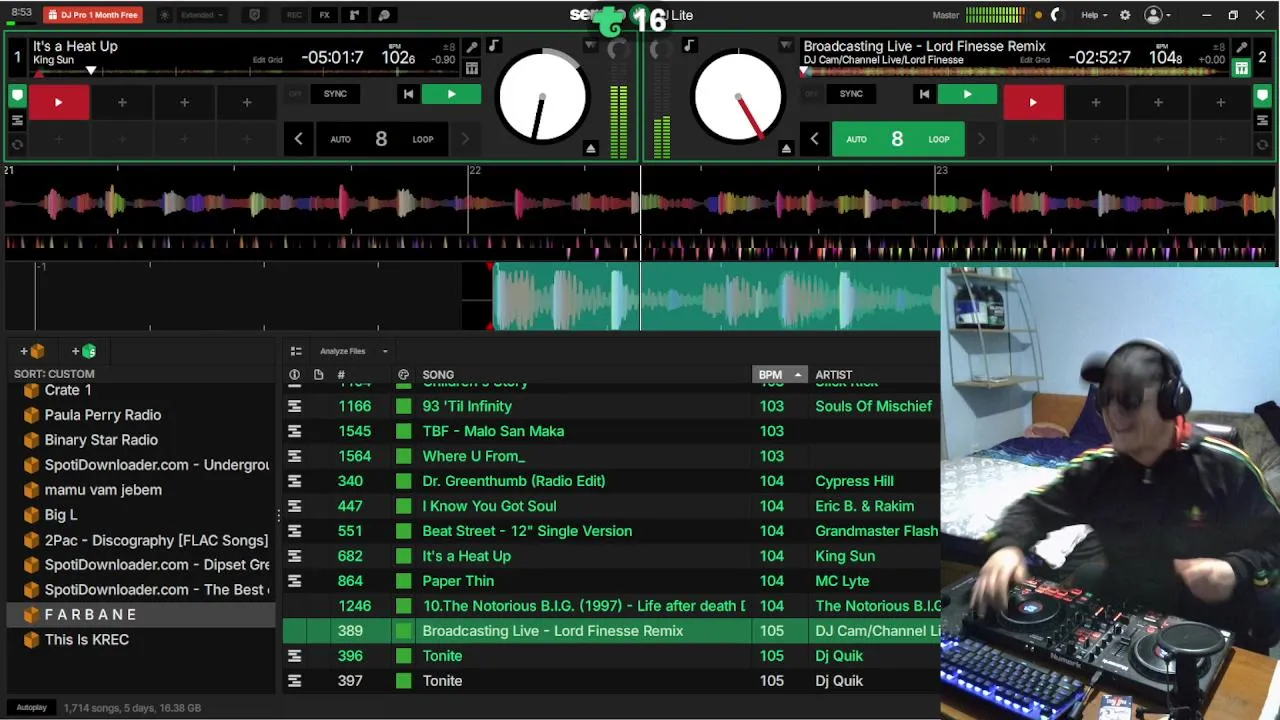Image resolution: width=1280 pixels, height=720 pixels.
Task: Turn sync OFF on deck 1
Action: click(295, 94)
